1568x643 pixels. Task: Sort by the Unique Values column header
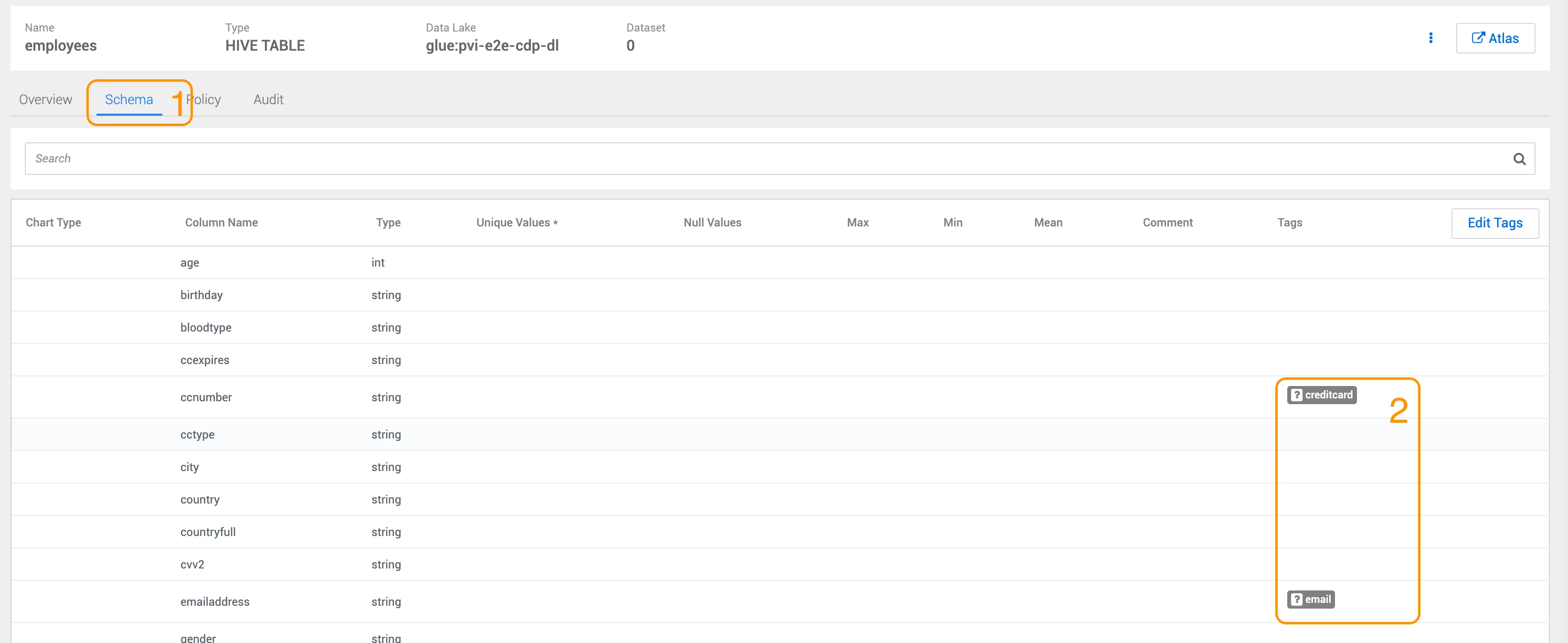click(517, 223)
